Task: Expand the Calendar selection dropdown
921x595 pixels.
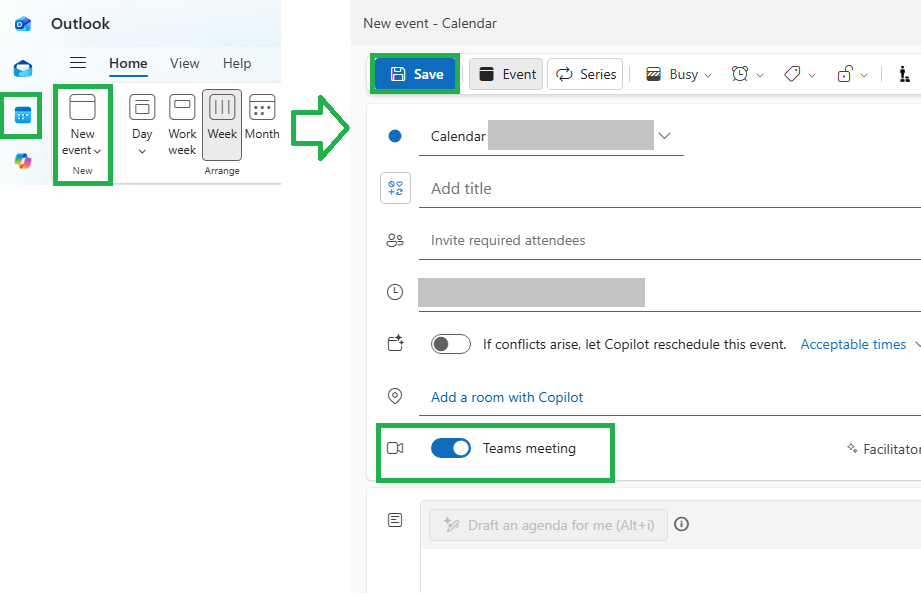Action: pos(664,136)
